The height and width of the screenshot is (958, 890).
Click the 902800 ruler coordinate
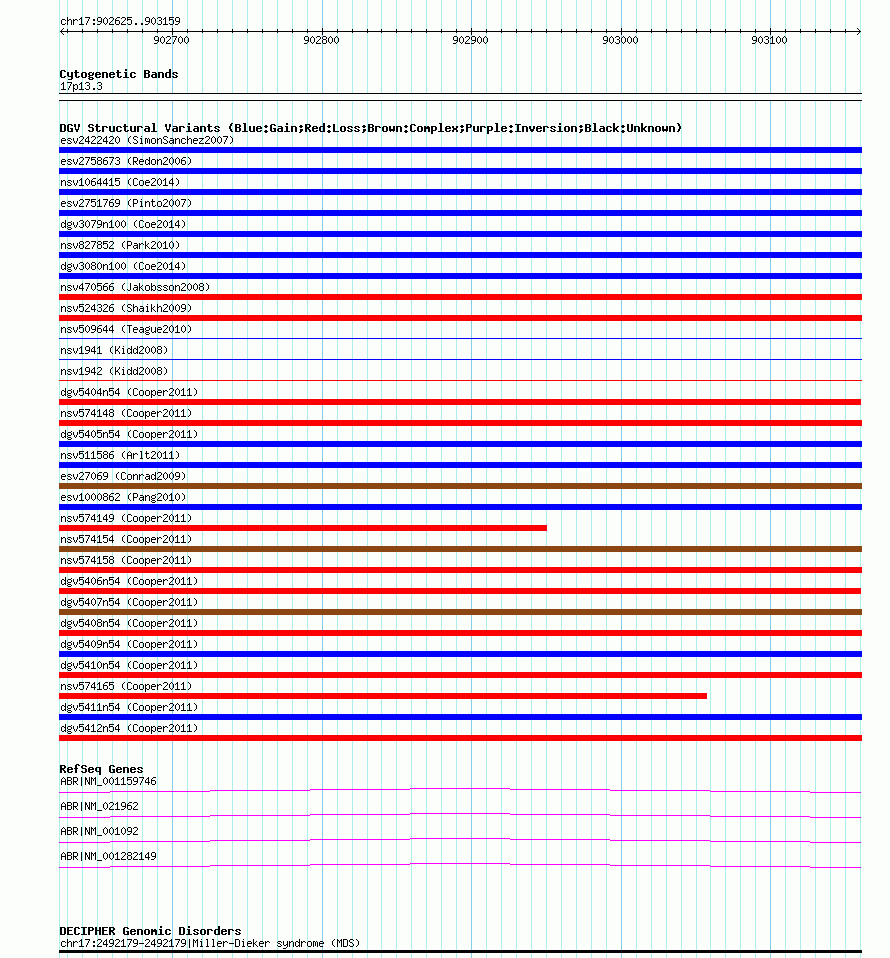pos(321,40)
